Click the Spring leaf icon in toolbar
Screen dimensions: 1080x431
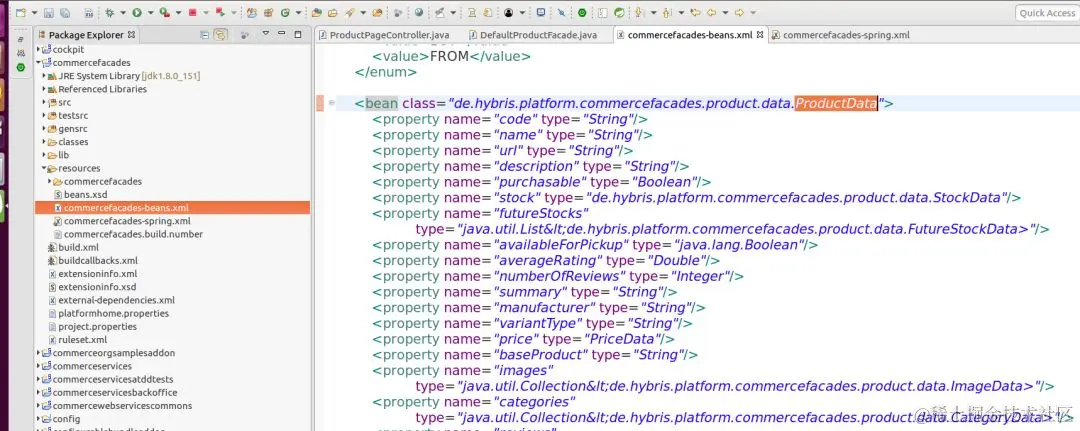[619, 12]
